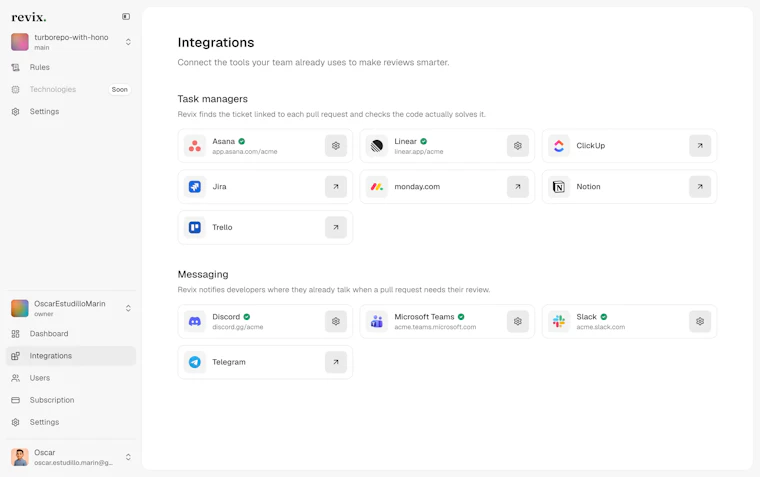Click the Notion connect arrow icon

point(700,187)
